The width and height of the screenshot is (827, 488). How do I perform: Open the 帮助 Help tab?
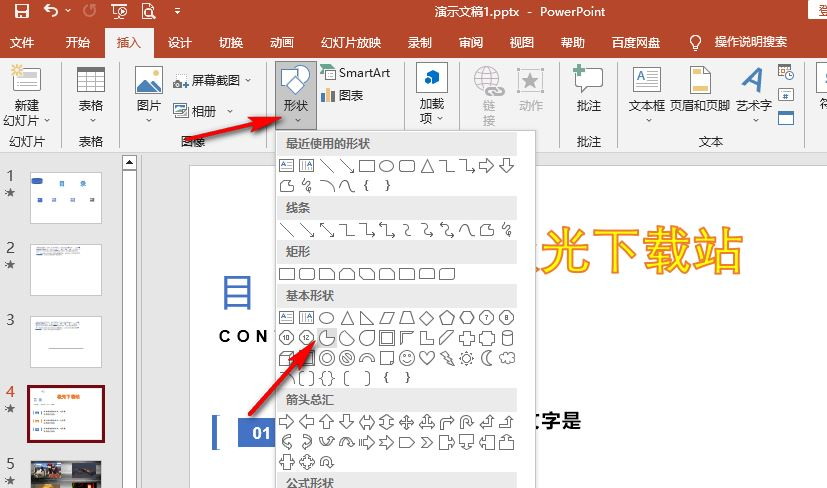[573, 42]
